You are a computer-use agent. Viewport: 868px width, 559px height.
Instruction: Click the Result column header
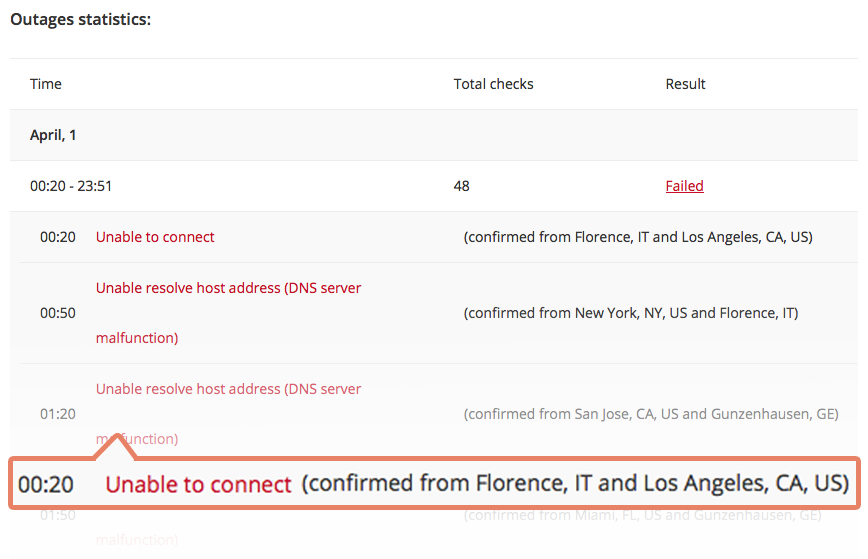coord(685,84)
